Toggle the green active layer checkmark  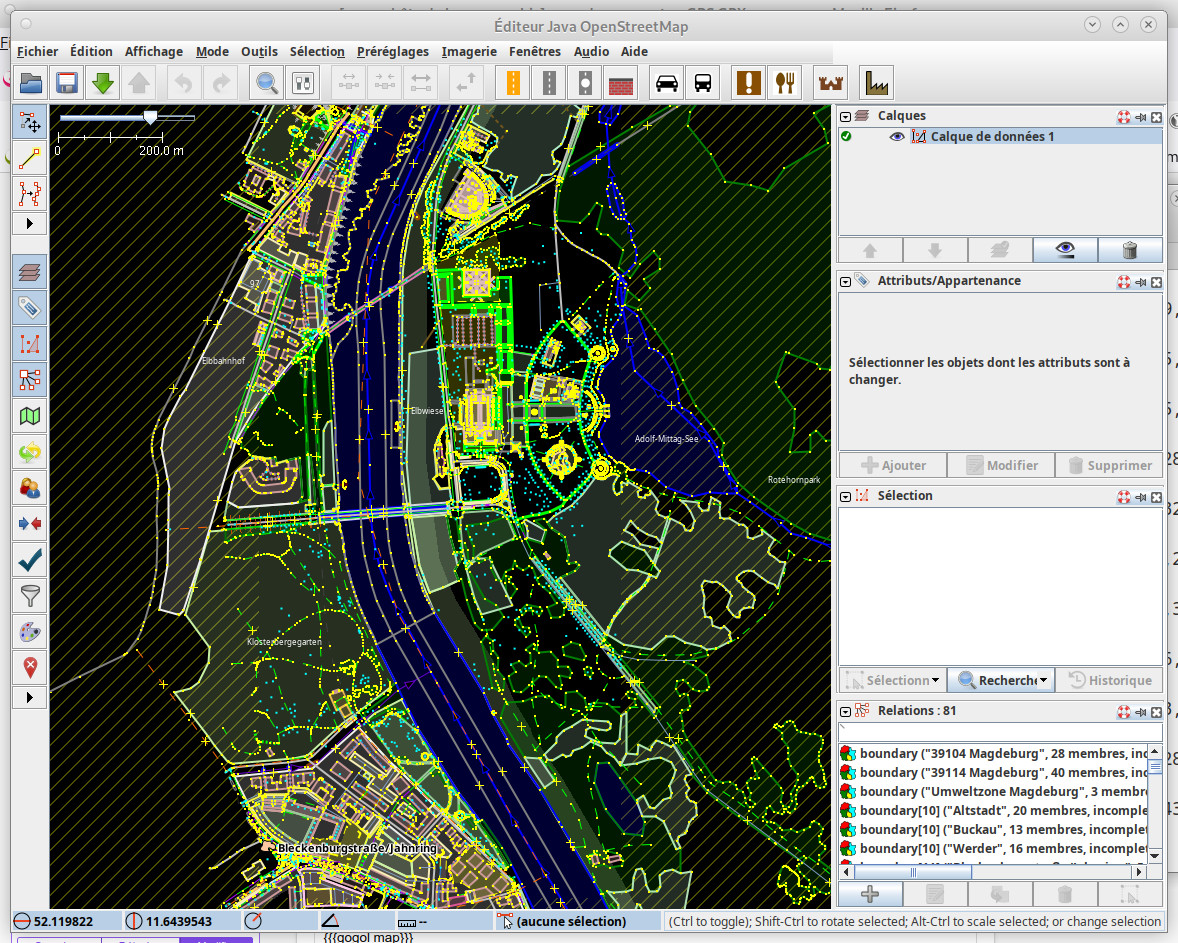point(847,137)
